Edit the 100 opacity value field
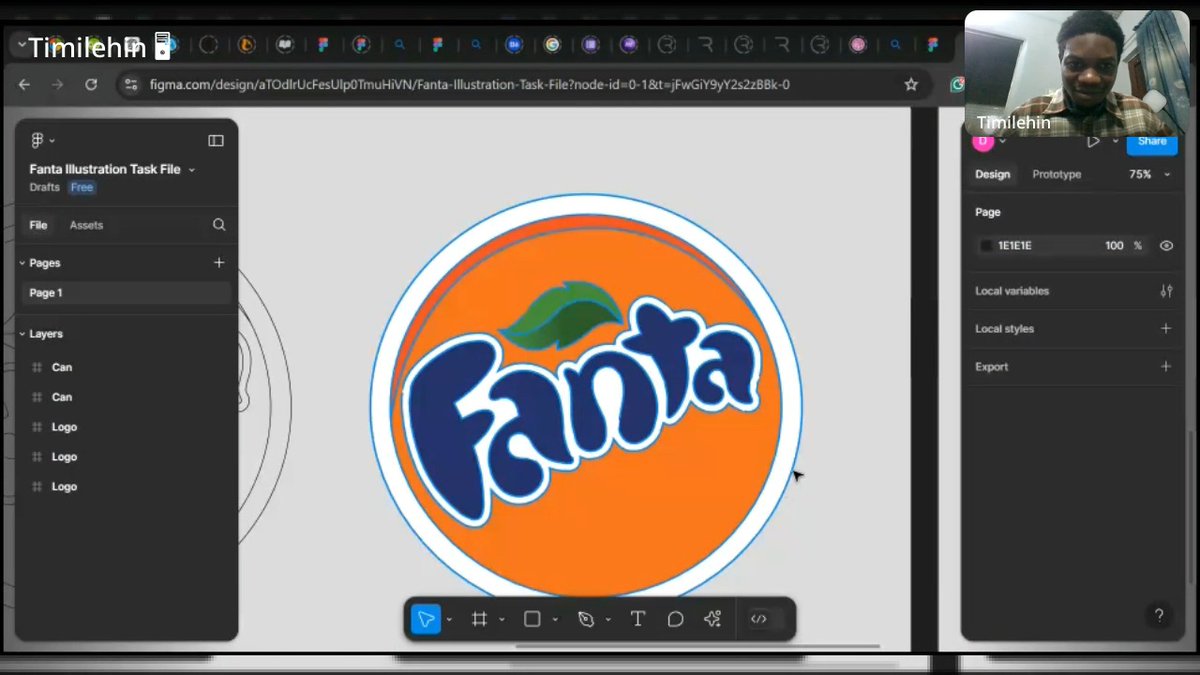1200x675 pixels. click(x=1114, y=245)
